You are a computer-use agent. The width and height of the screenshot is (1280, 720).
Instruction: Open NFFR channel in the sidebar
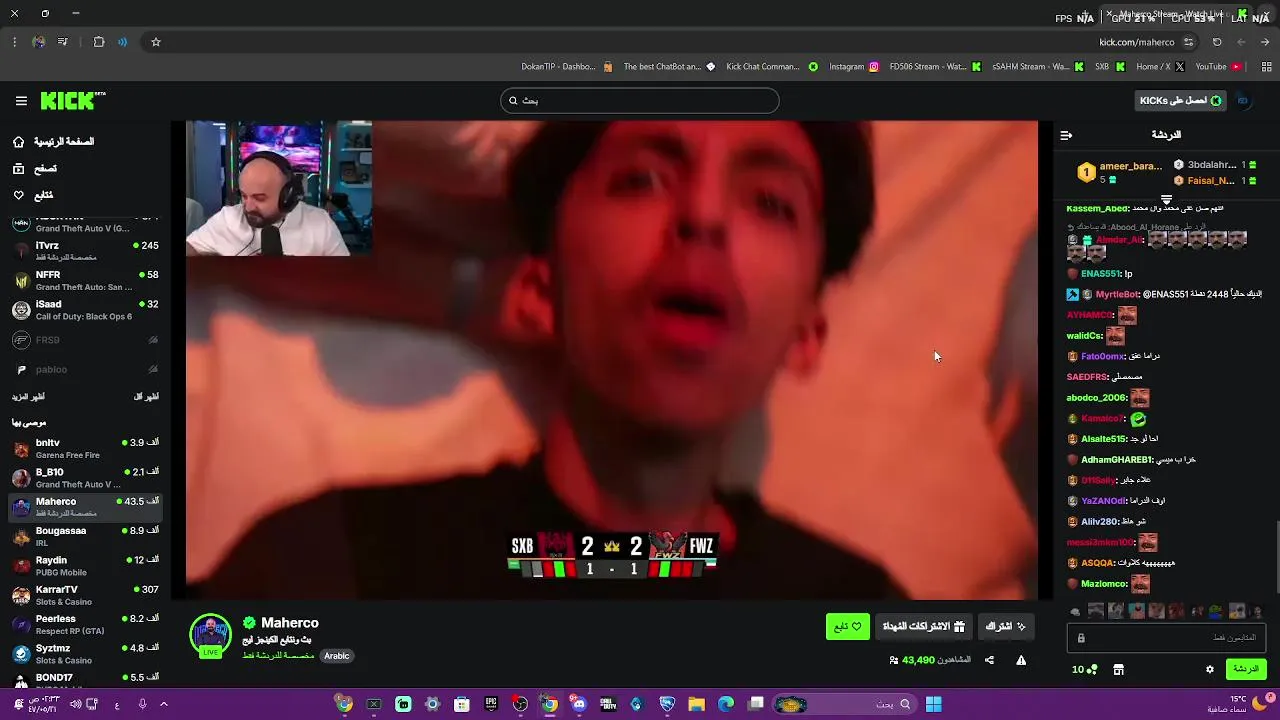point(85,280)
